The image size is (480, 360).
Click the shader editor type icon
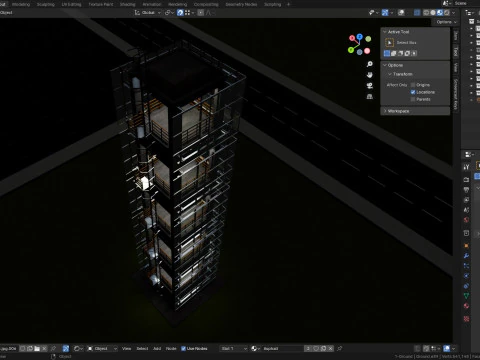coord(78,348)
